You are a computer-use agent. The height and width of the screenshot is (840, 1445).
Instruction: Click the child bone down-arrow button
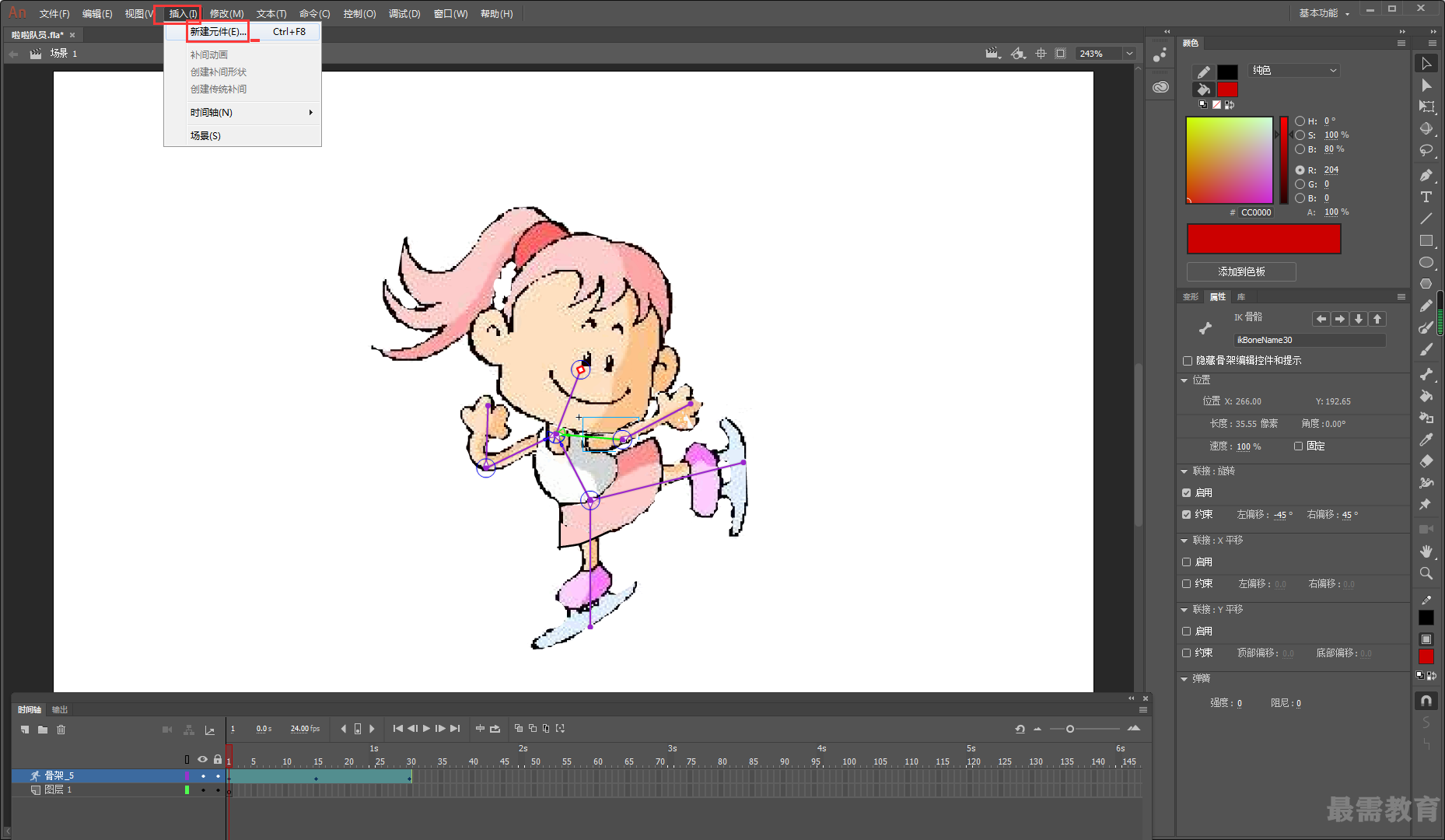point(1359,319)
